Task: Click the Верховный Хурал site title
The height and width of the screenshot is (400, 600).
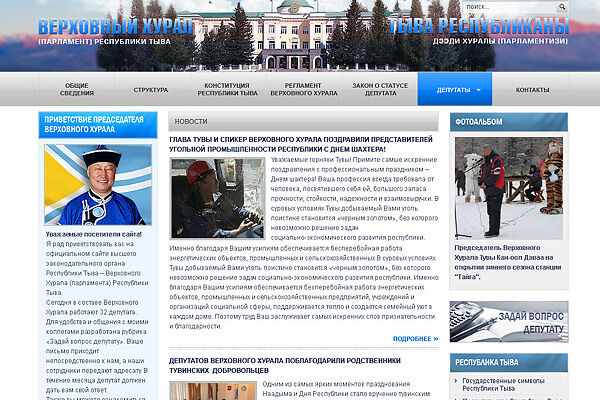Action: tap(115, 27)
